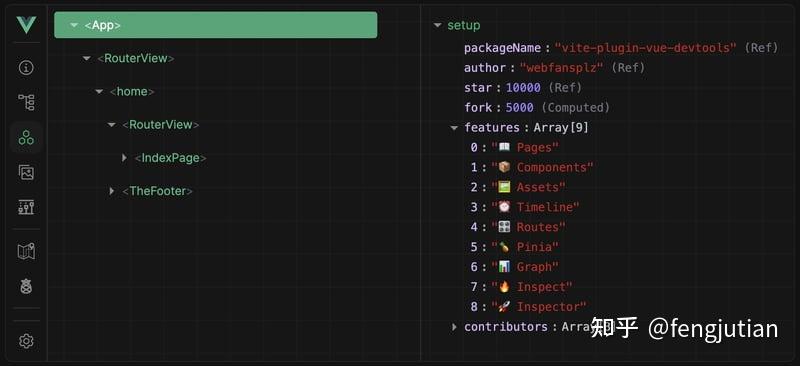Collapse the features array
The image size is (800, 366).
click(454, 128)
